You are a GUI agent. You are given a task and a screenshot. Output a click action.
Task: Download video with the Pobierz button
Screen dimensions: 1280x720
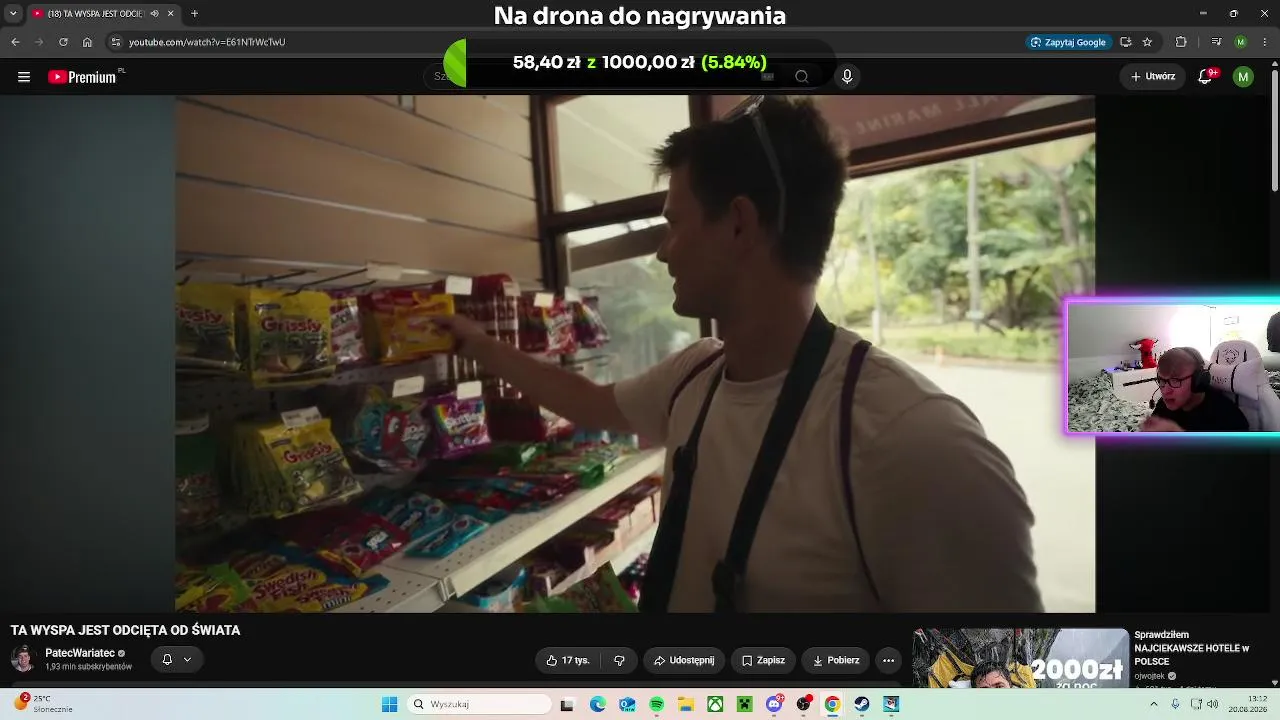tap(836, 660)
